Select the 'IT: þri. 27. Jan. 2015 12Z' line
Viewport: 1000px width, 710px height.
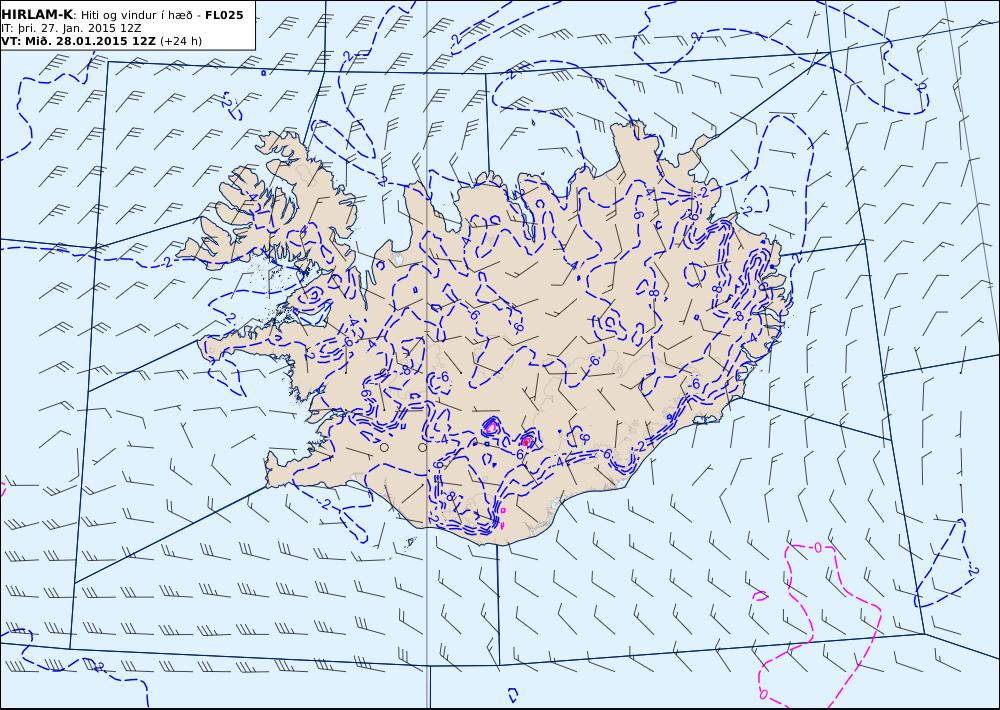pos(71,28)
